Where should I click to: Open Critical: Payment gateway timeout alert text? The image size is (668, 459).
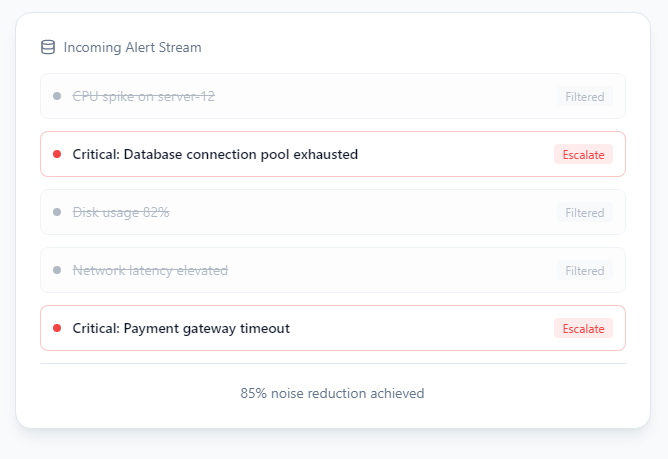pyautogui.click(x=181, y=329)
